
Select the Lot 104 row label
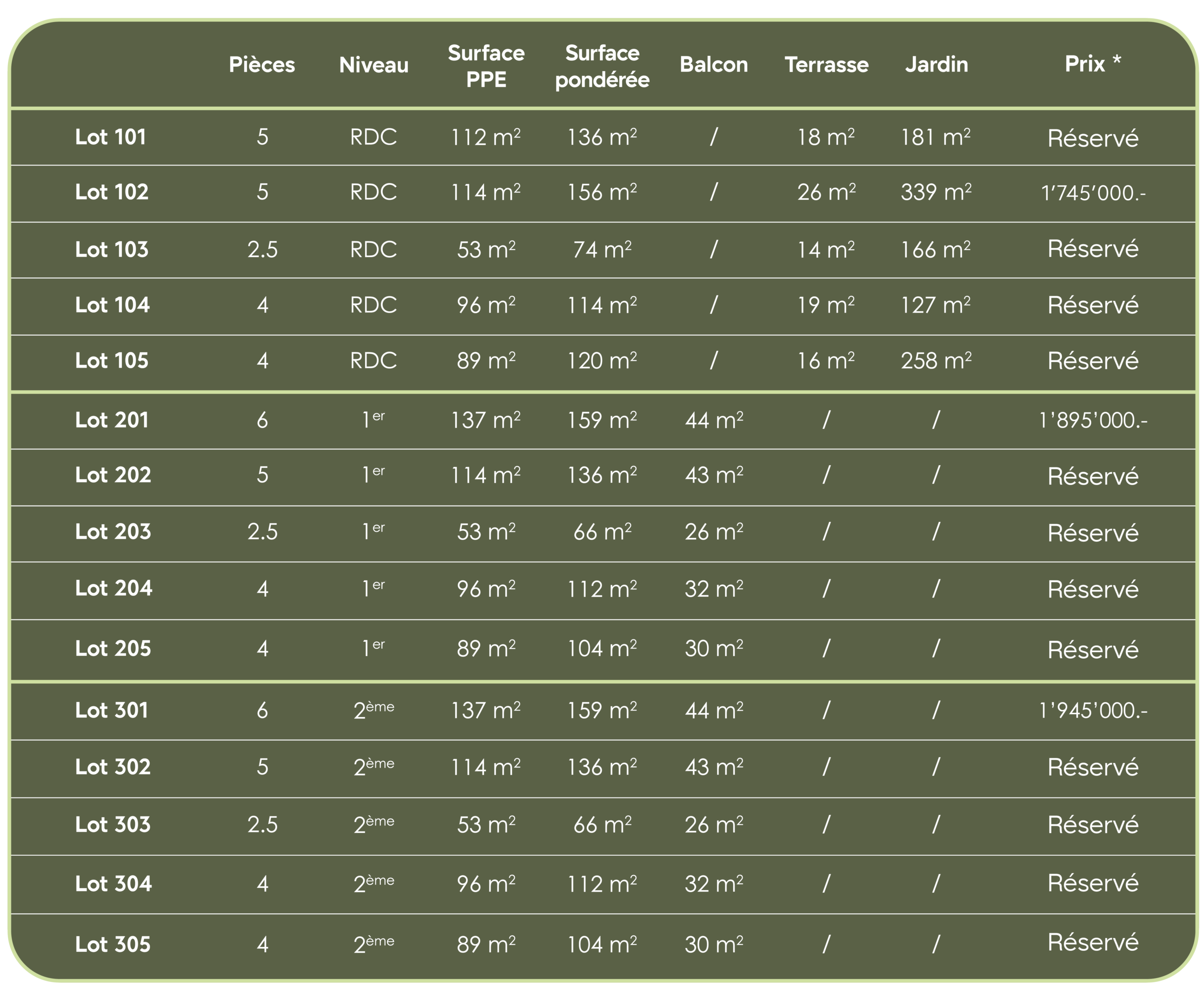pos(112,305)
